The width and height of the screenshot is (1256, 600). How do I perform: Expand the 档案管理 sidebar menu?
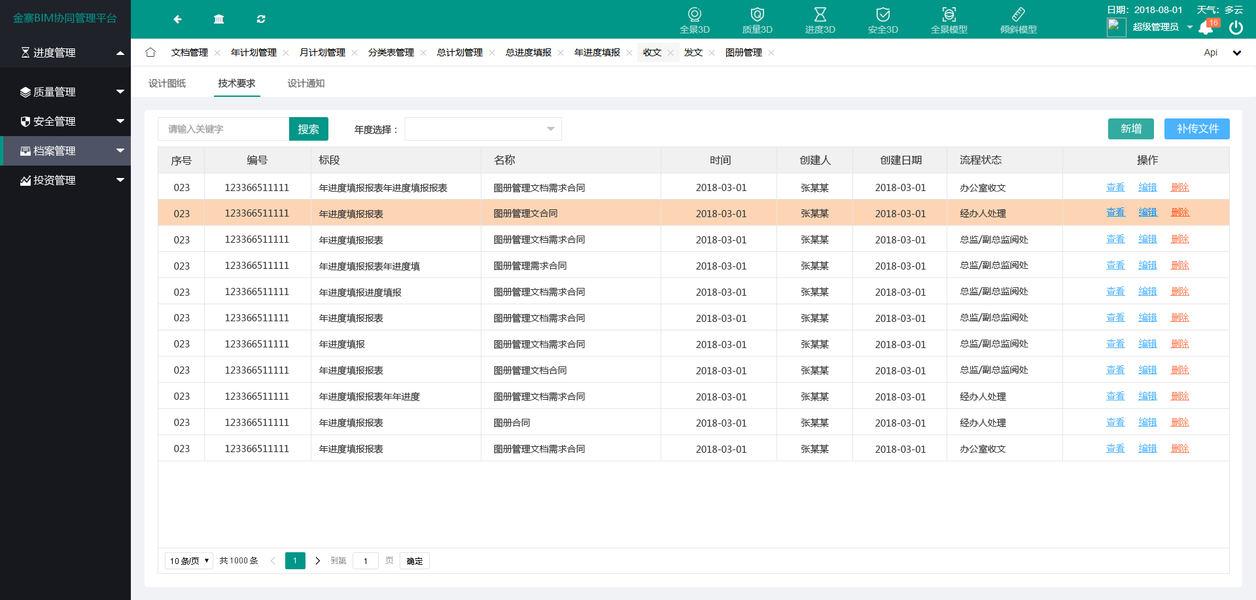point(65,151)
